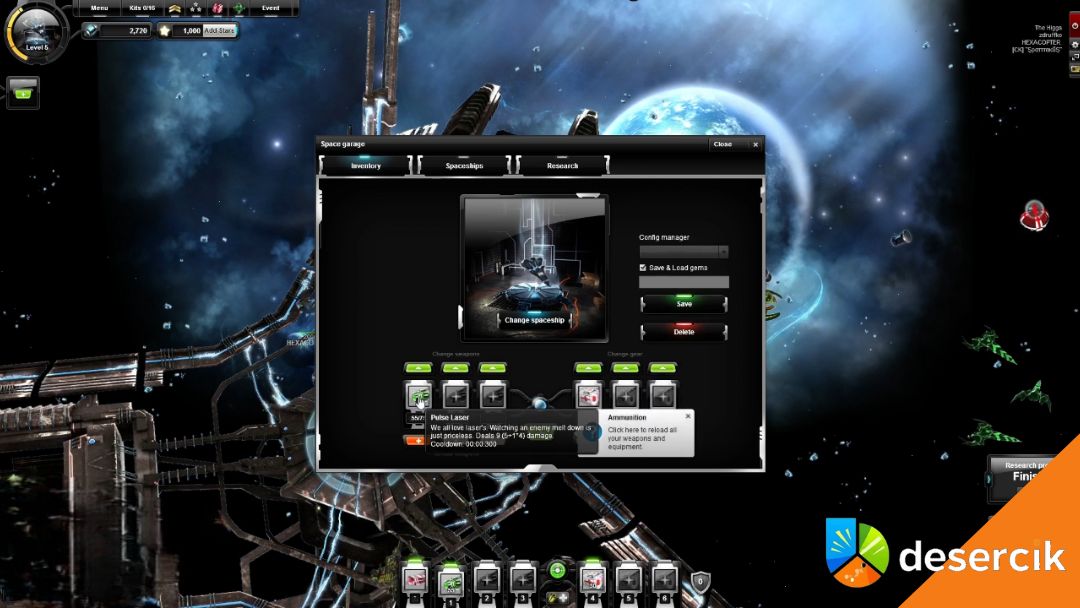The image size is (1080, 608).
Task: Select hotbar slot 1 with the green laser
Action: [x=451, y=580]
